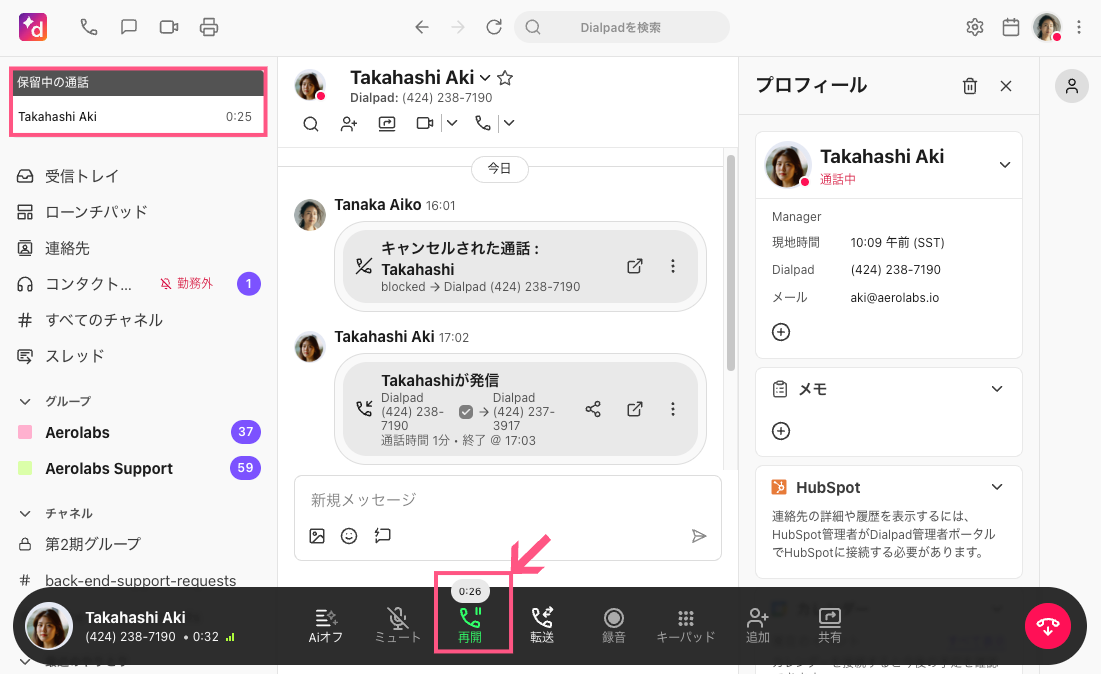1101x674 pixels.
Task: Collapse the メモ section
Action: [x=996, y=389]
